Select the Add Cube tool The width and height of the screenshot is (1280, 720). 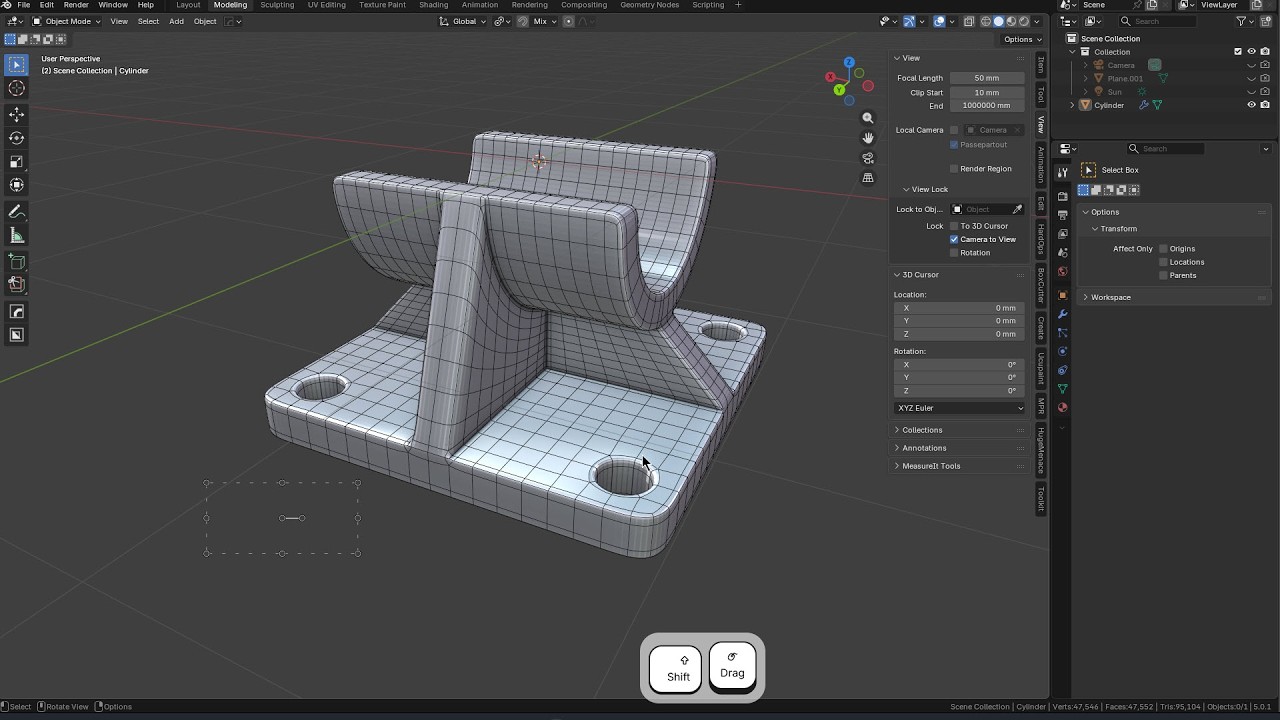16,262
